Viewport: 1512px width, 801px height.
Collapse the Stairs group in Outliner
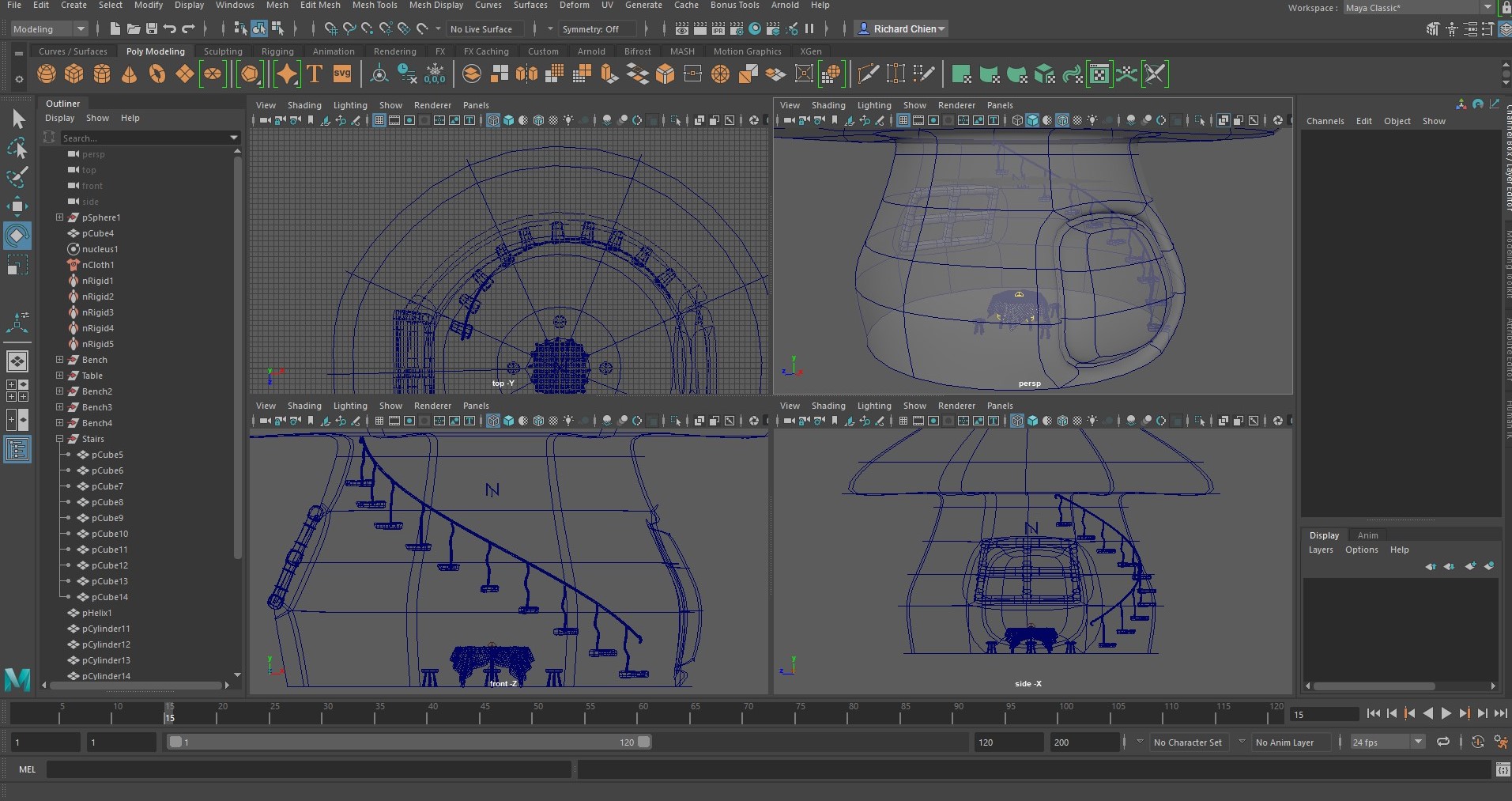[x=59, y=439]
